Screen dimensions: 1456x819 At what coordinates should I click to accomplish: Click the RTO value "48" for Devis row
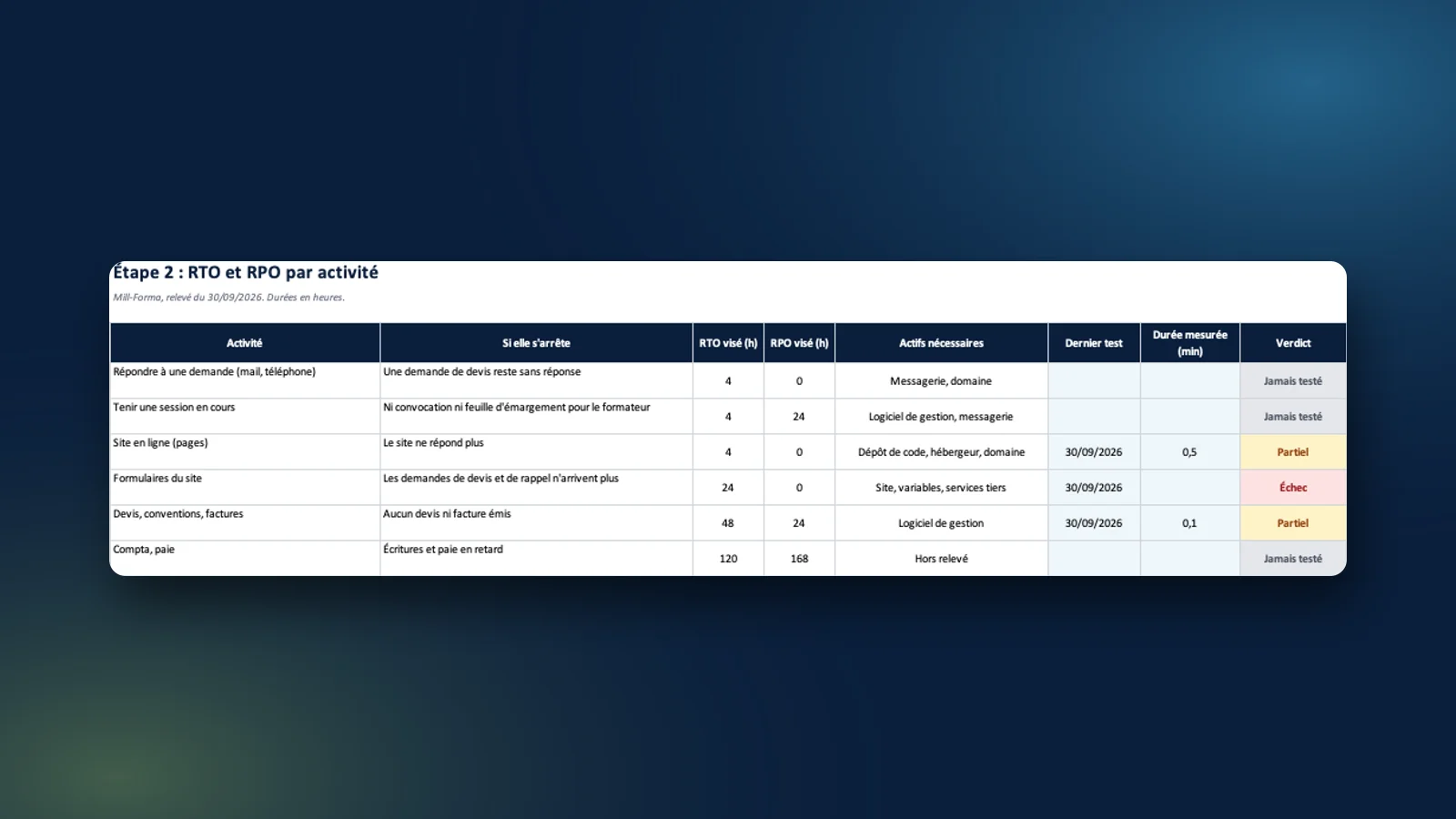click(x=728, y=522)
